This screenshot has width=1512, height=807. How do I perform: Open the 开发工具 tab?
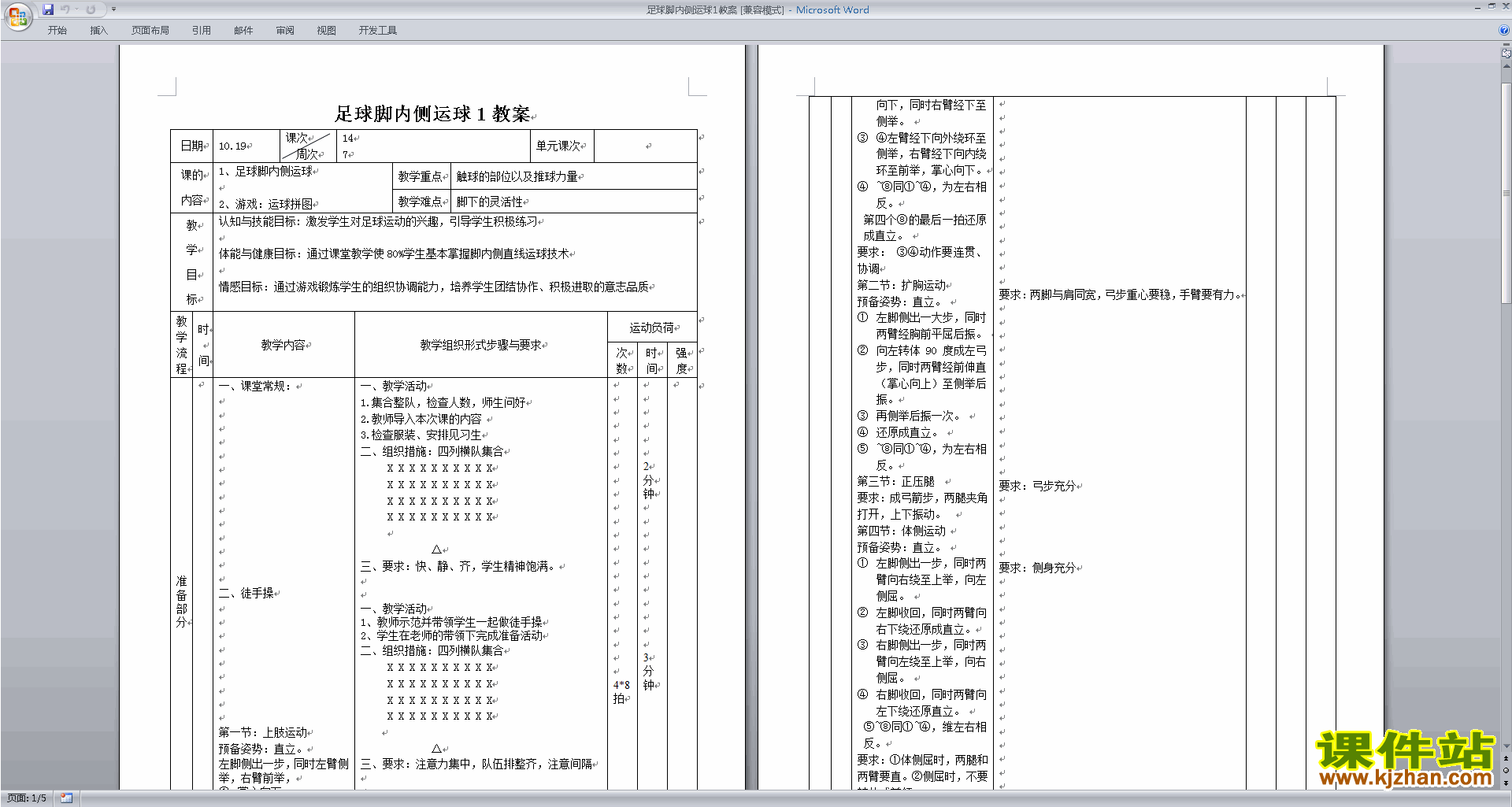378,30
